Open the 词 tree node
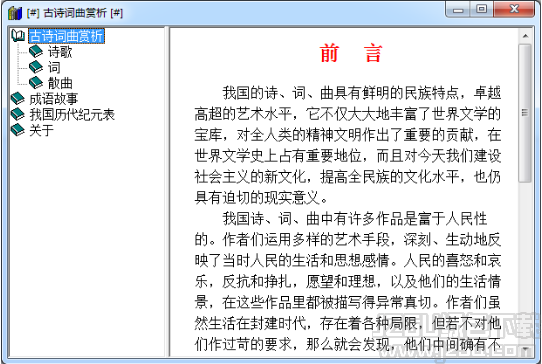Image resolution: width=542 pixels, height=364 pixels. point(54,67)
